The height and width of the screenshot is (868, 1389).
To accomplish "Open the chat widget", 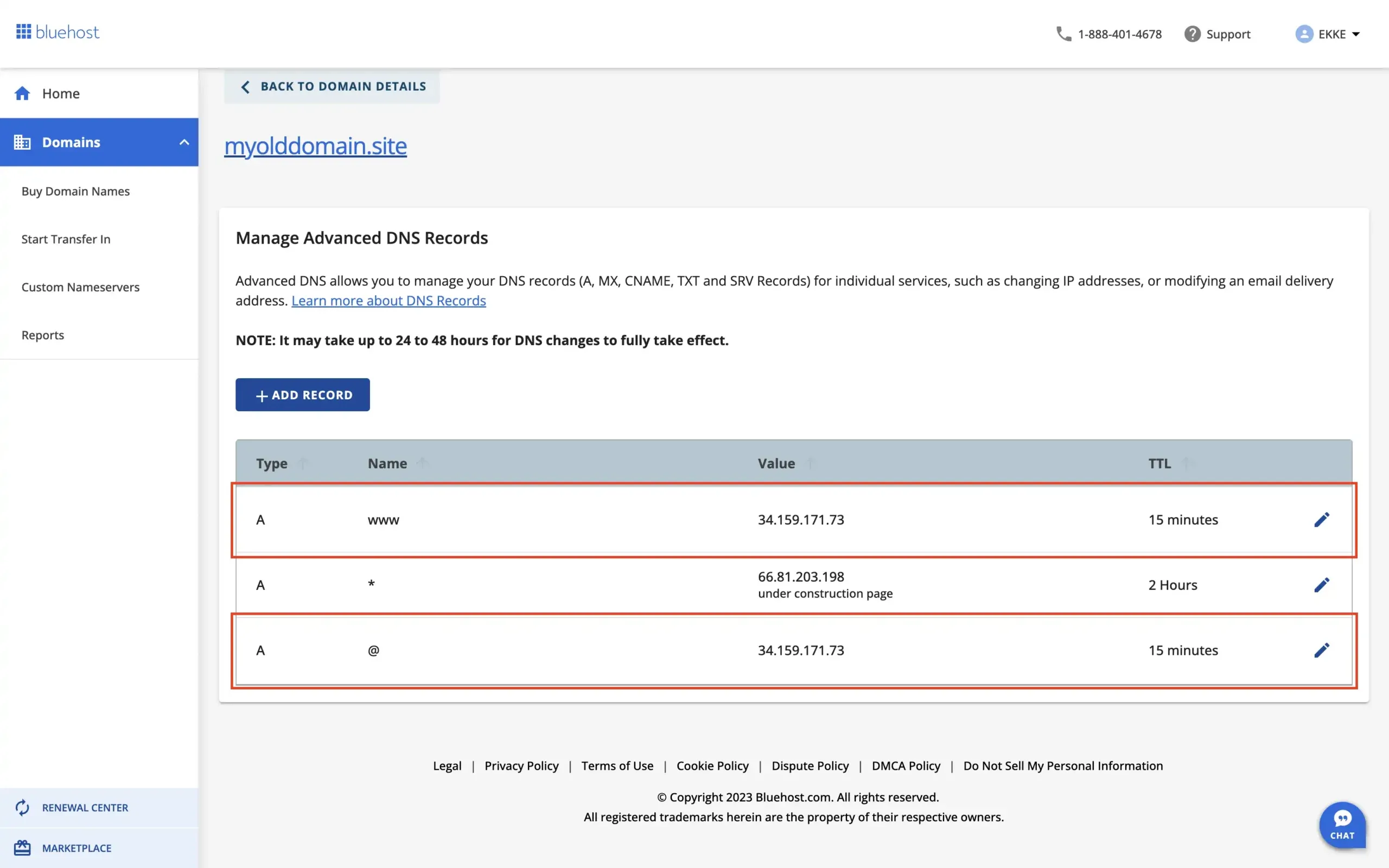I will click(1343, 825).
